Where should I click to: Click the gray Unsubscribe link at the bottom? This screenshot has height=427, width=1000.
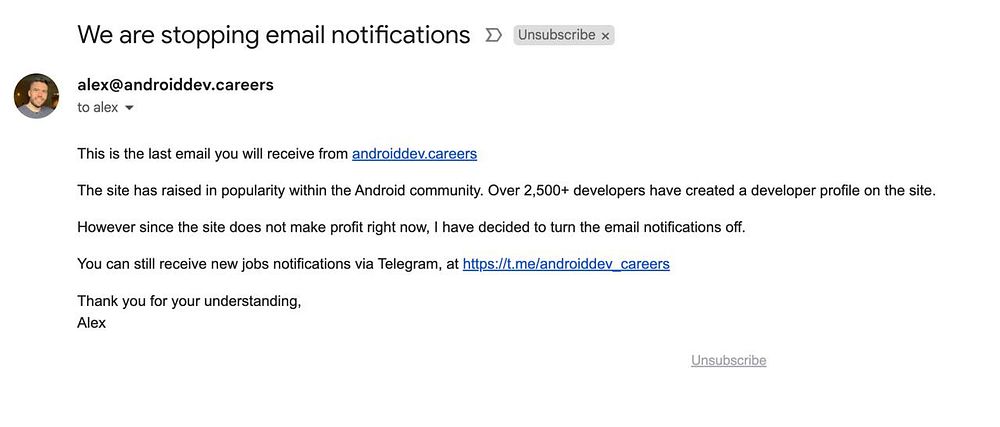coord(728,360)
